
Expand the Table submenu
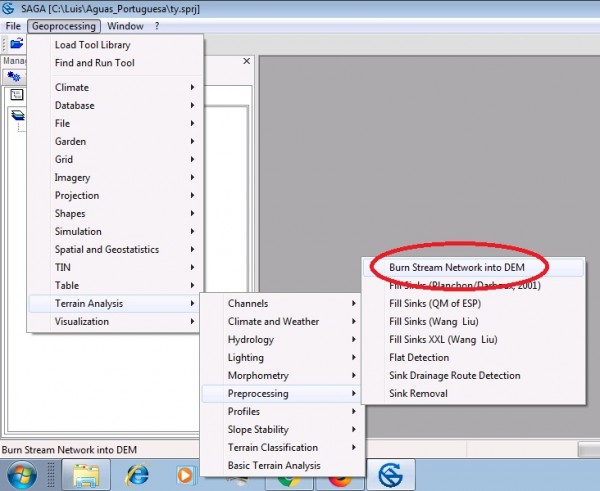click(x=115, y=285)
